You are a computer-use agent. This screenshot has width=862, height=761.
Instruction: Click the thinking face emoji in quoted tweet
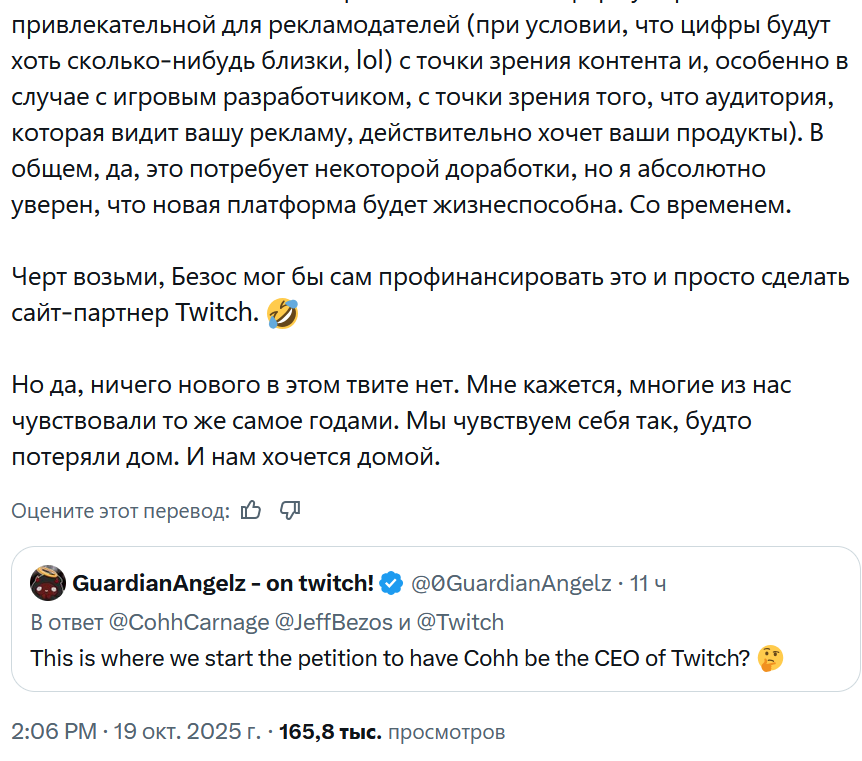pos(770,659)
